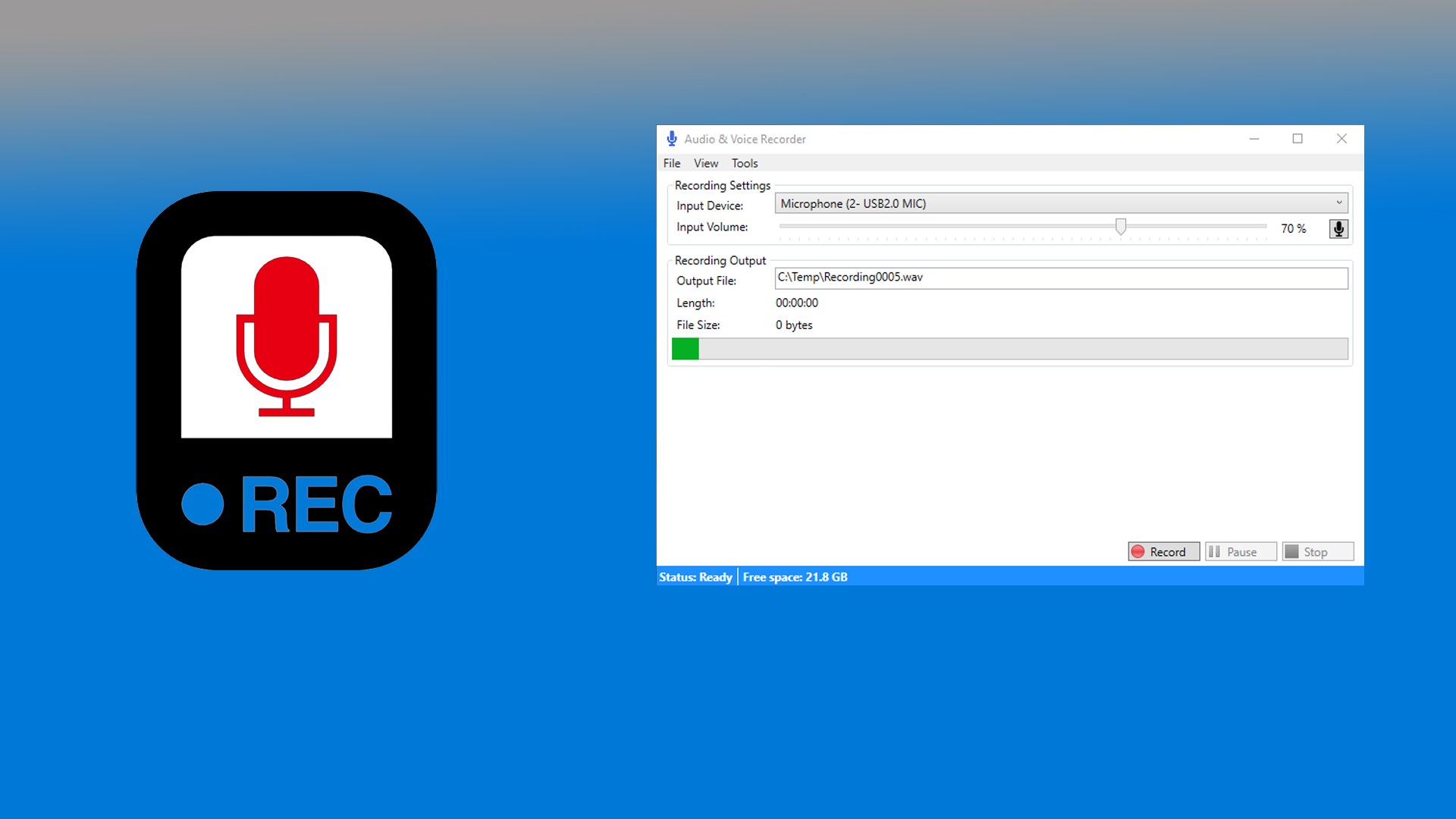Click the microphone icon next to Input Volume
Image resolution: width=1456 pixels, height=819 pixels.
[x=1338, y=228]
